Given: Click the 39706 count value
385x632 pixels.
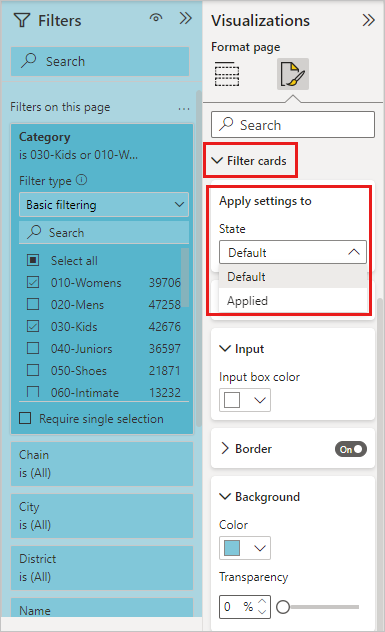Looking at the screenshot, I should 164,283.
